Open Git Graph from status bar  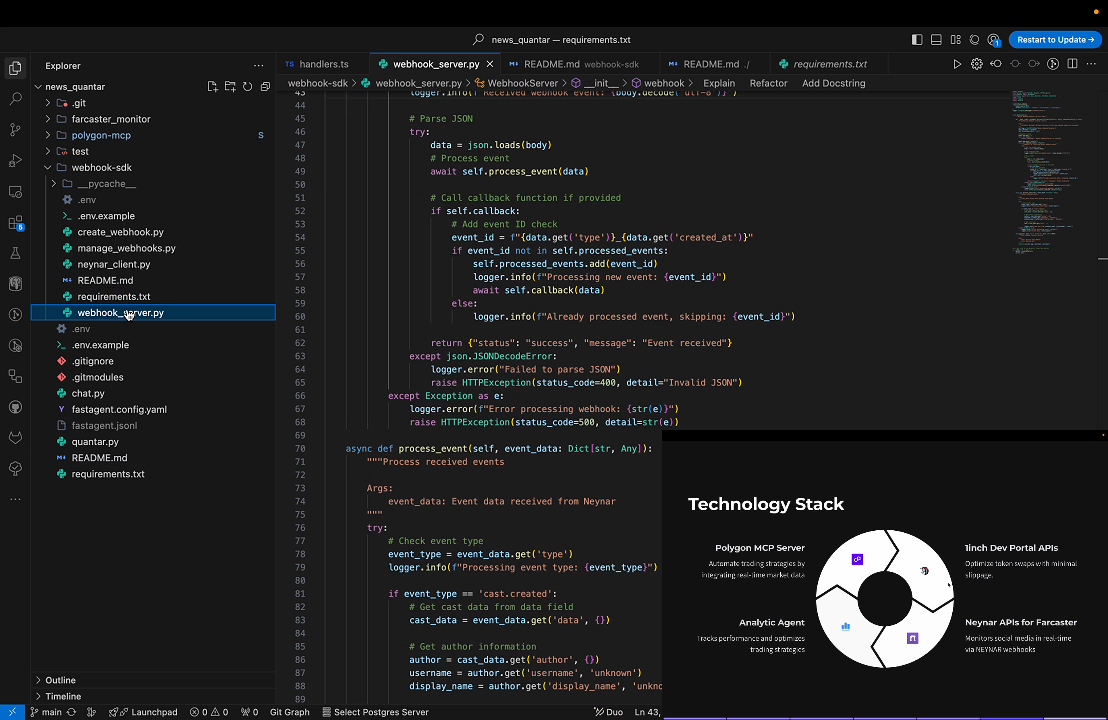(290, 712)
